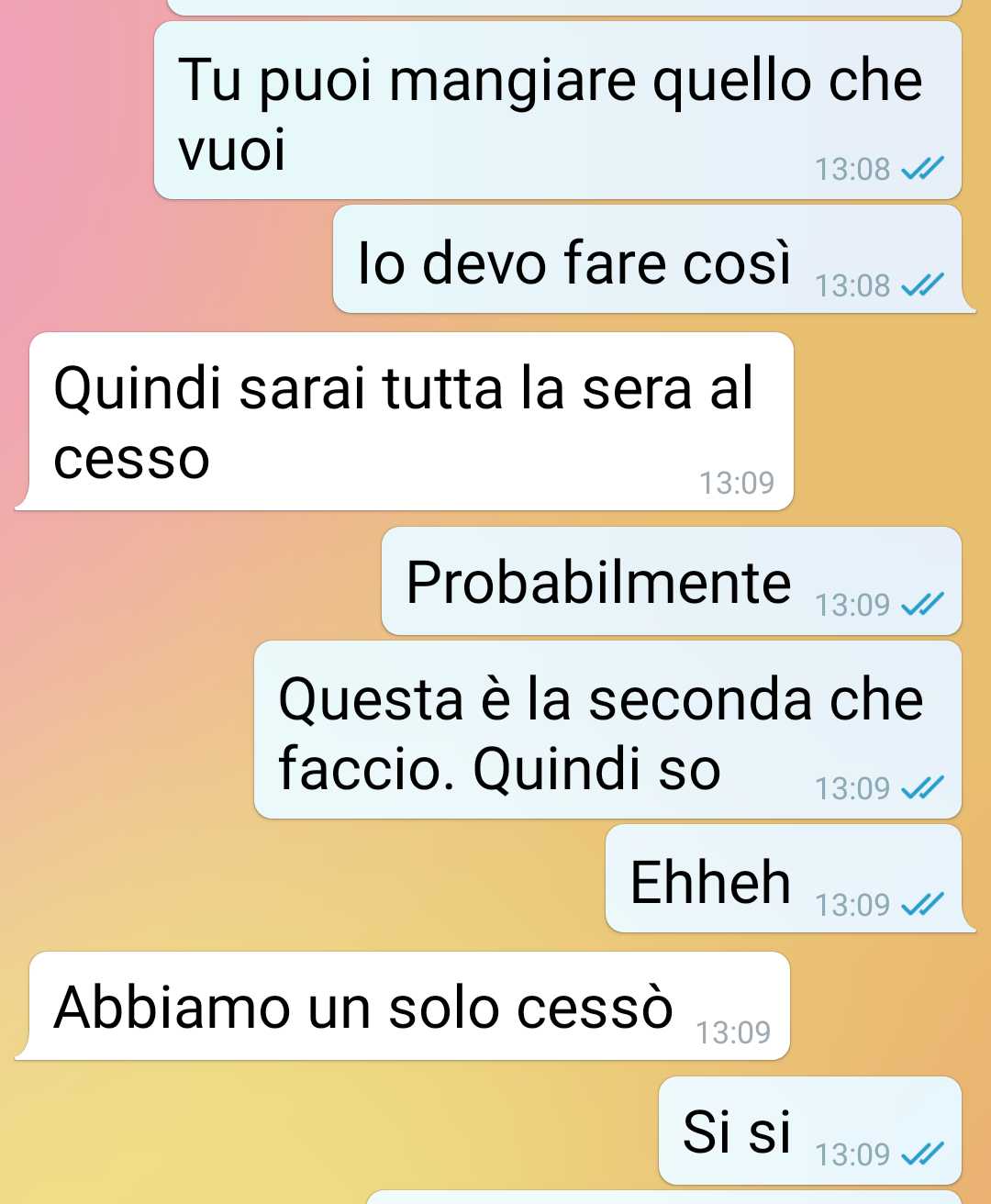Select the 'Si si' reply bubble
The width and height of the screenshot is (991, 1204).
click(x=810, y=1131)
